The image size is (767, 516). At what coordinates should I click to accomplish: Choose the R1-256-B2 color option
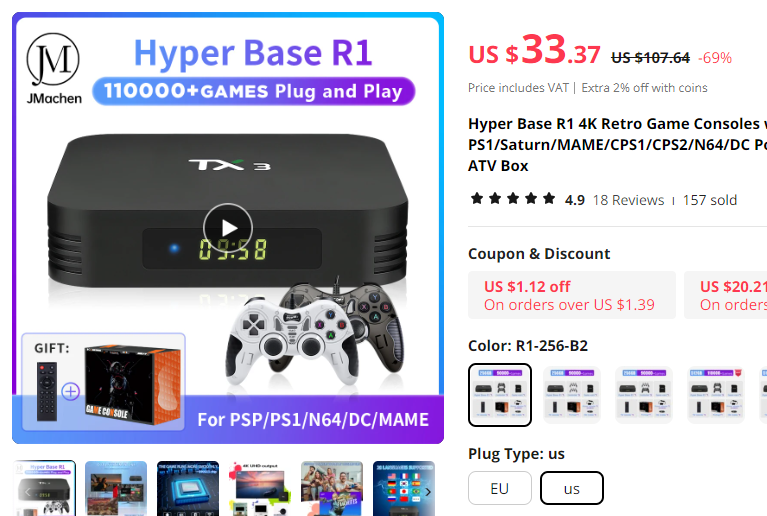point(499,395)
